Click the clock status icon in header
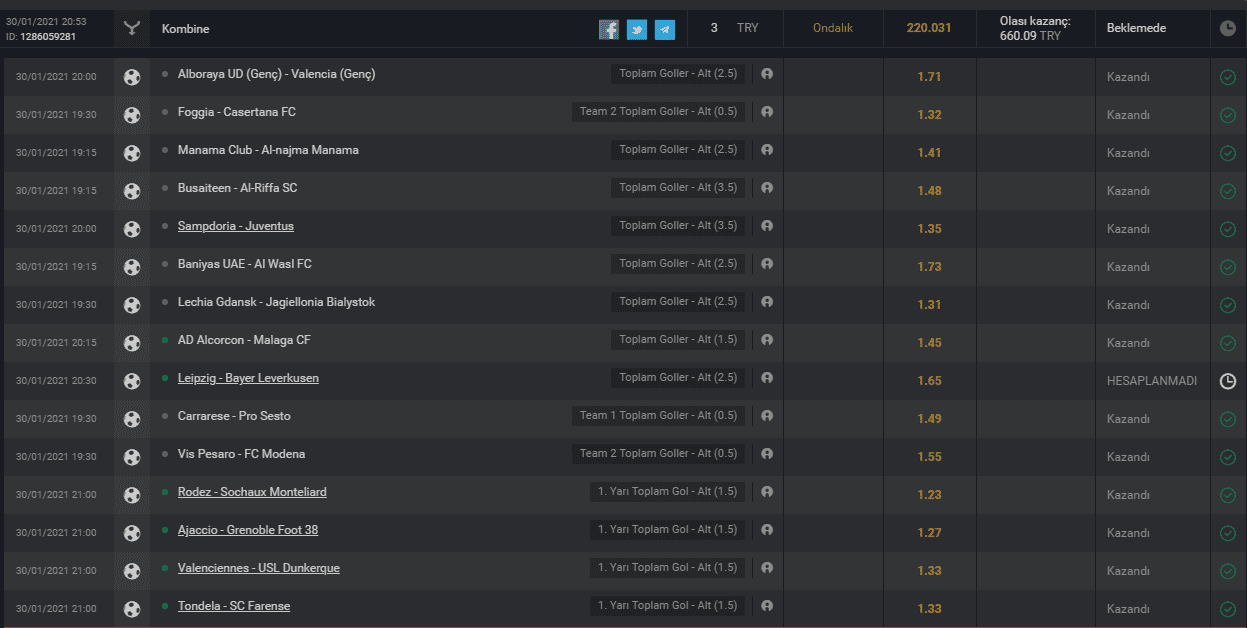The image size is (1247, 628). click(x=1228, y=29)
